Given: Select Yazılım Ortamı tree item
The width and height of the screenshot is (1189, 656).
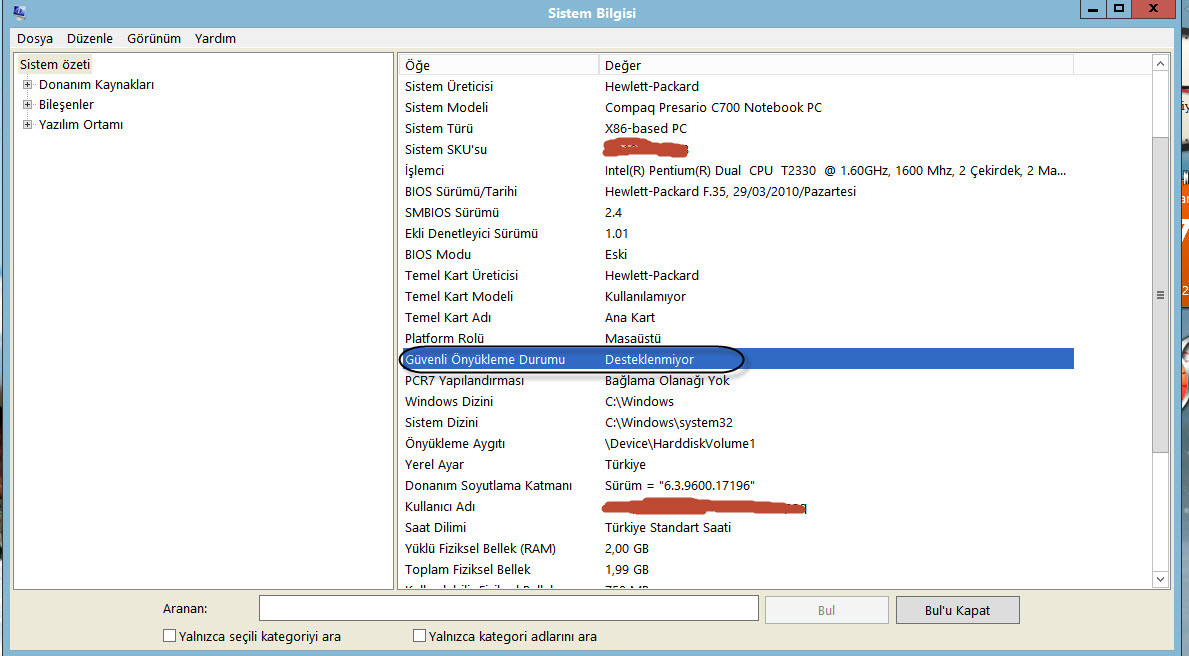Looking at the screenshot, I should point(81,124).
